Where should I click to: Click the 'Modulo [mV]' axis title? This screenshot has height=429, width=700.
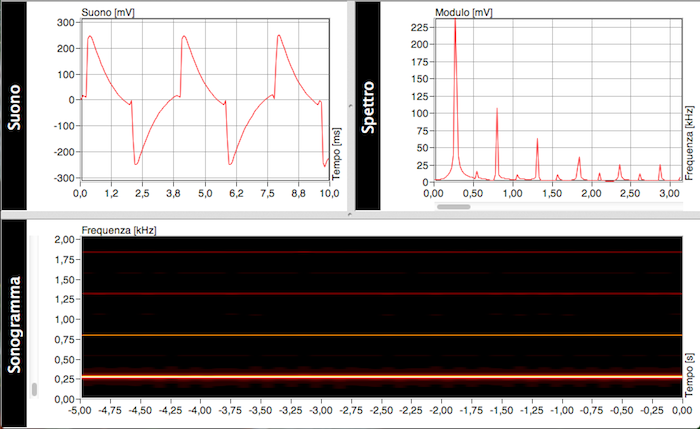tap(463, 12)
